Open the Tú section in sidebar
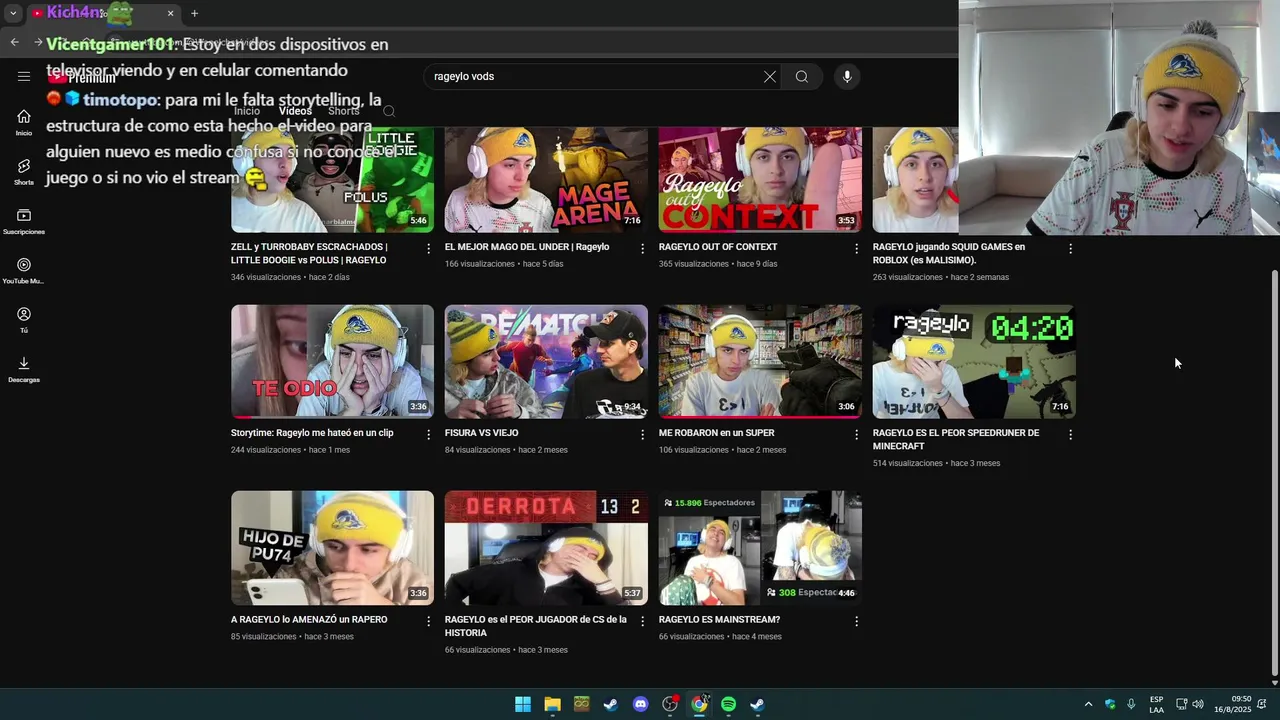The image size is (1280, 720). (x=24, y=320)
